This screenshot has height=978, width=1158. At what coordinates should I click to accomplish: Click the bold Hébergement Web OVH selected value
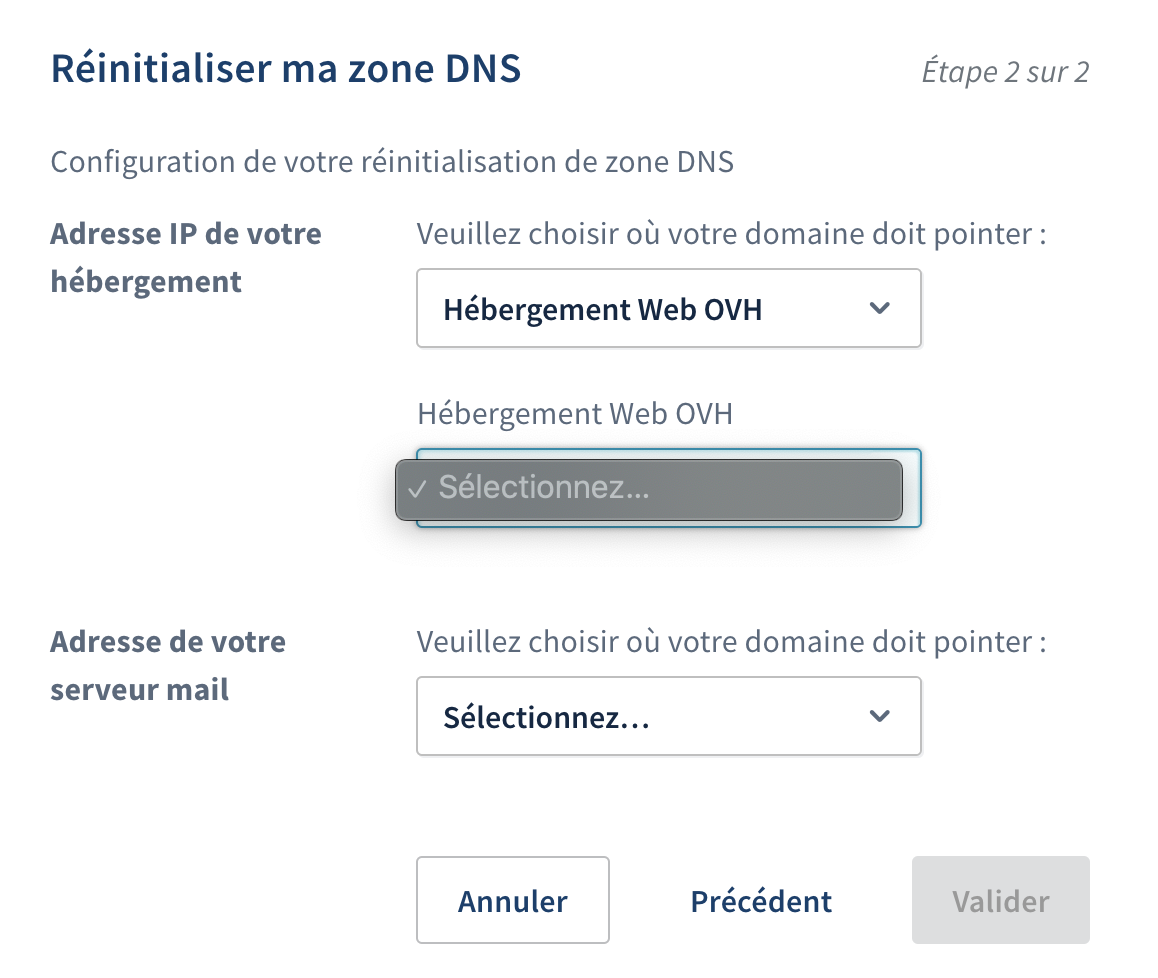[602, 309]
